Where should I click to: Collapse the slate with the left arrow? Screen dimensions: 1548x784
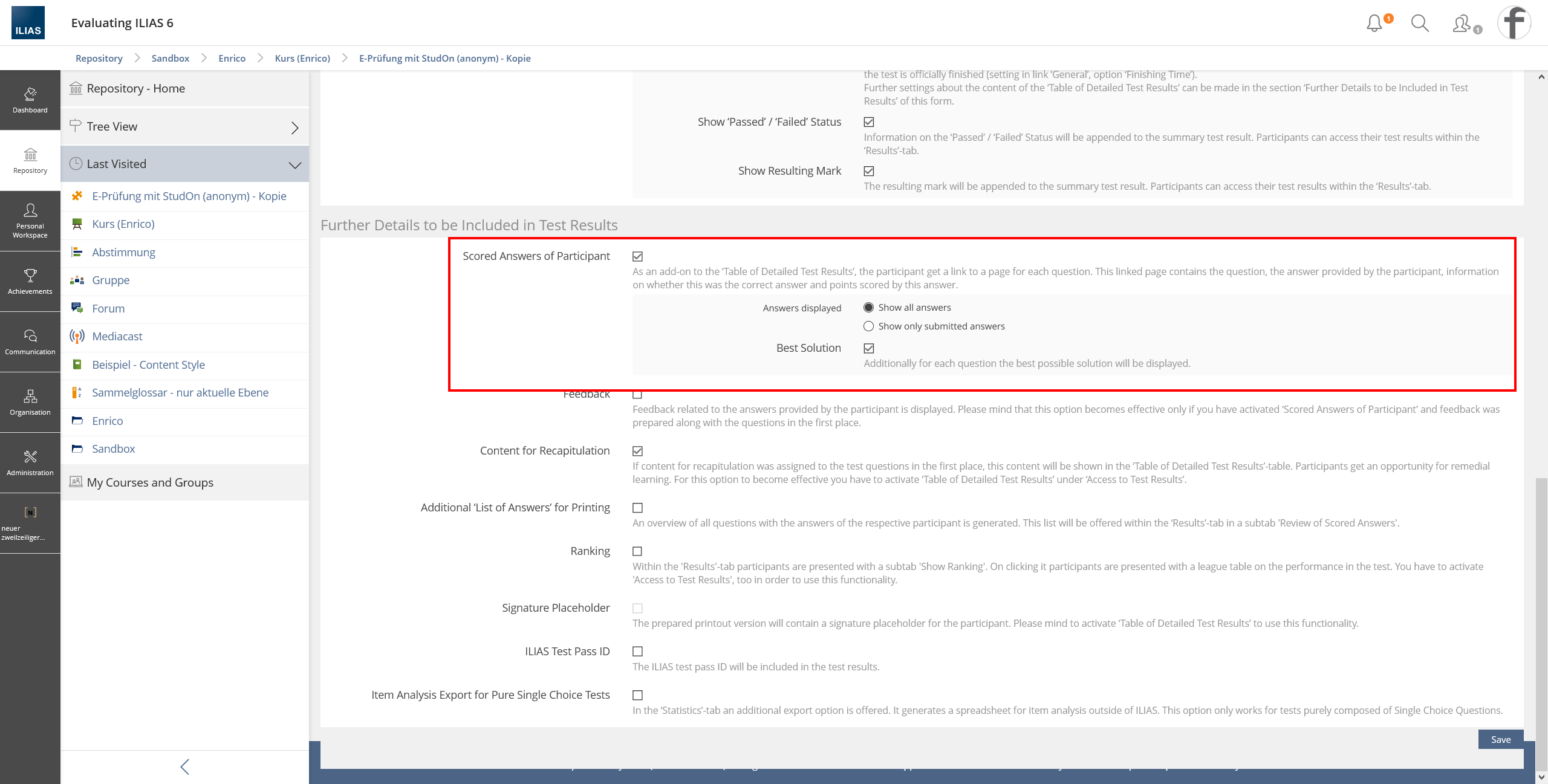[184, 767]
